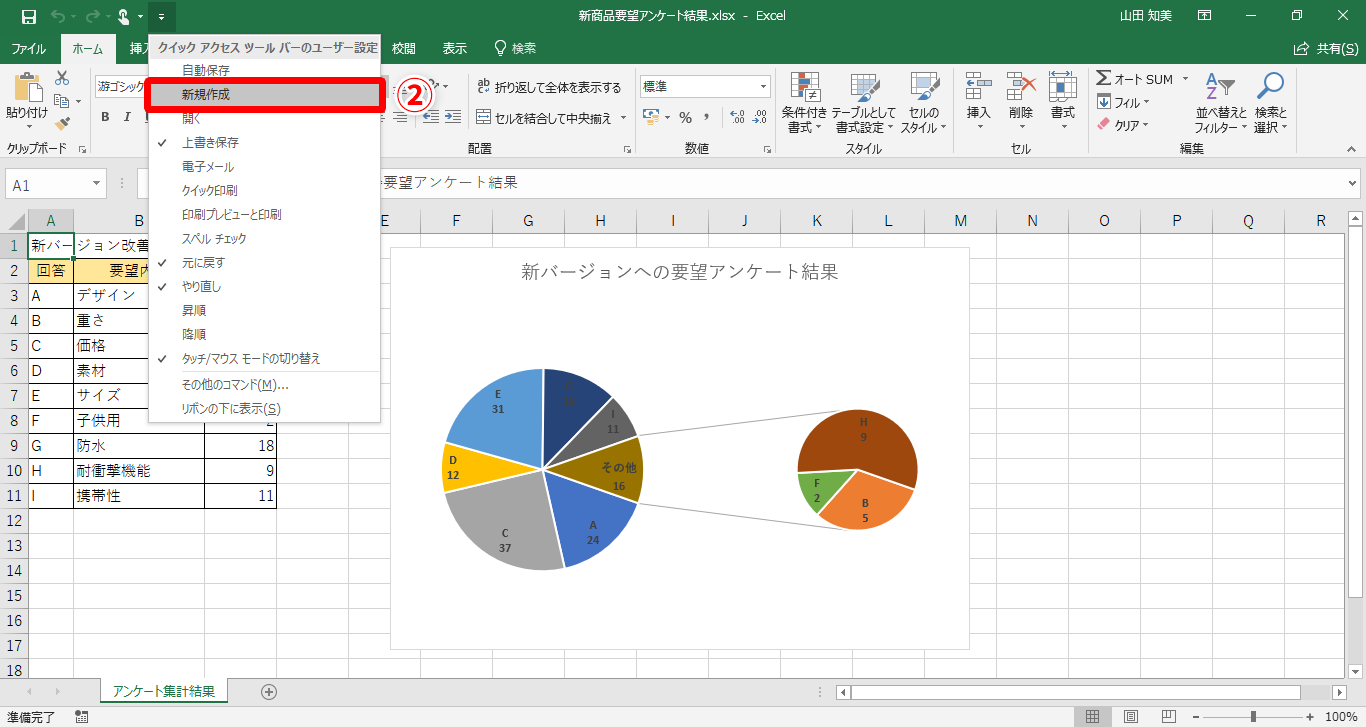Click the comma style icon
This screenshot has height=727, width=1366.
point(709,118)
